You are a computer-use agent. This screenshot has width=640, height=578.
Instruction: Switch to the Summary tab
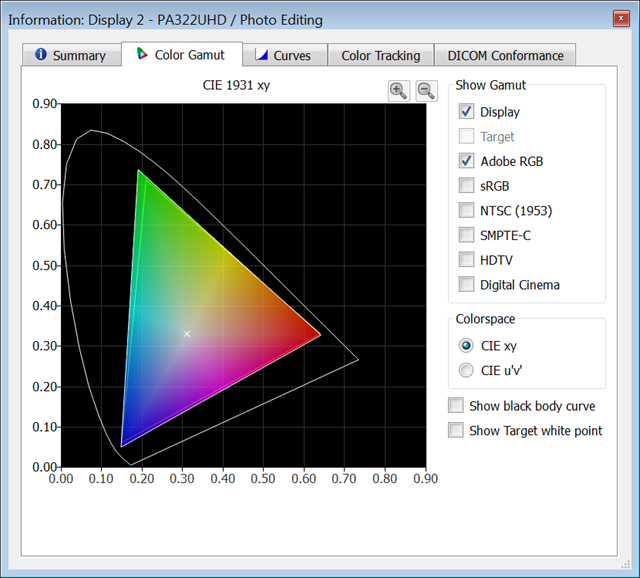(70, 56)
